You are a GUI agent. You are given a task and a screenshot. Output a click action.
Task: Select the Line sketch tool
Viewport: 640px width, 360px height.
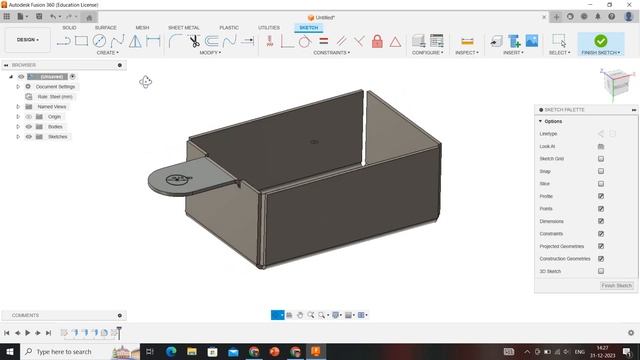coord(63,41)
